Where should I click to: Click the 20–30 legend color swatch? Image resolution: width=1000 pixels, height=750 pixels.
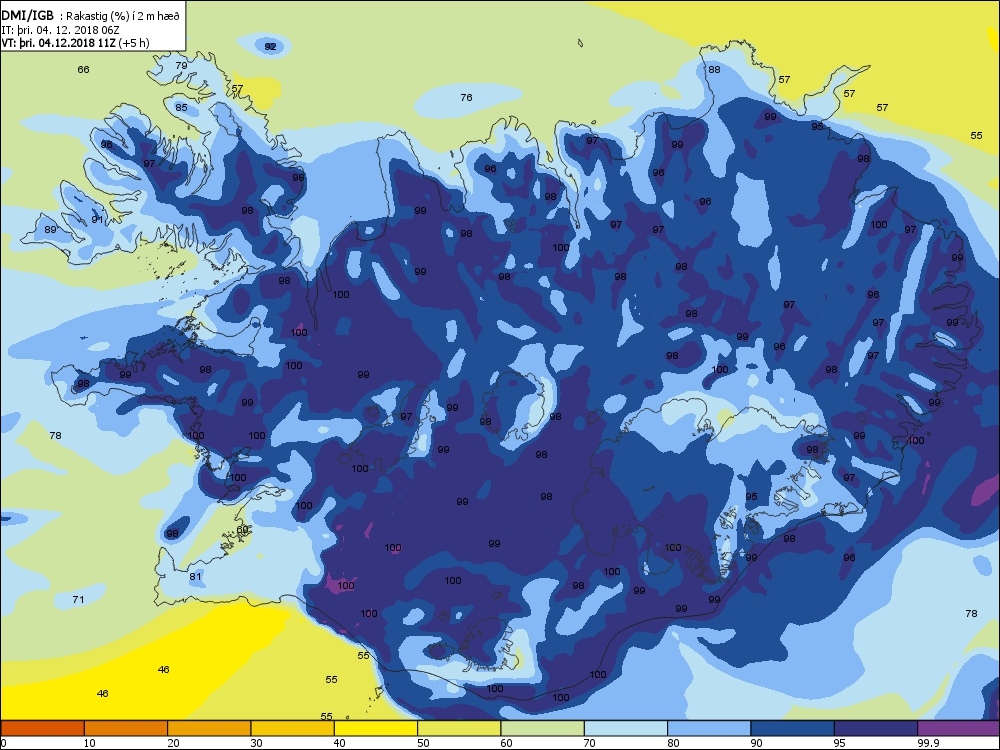[209, 728]
